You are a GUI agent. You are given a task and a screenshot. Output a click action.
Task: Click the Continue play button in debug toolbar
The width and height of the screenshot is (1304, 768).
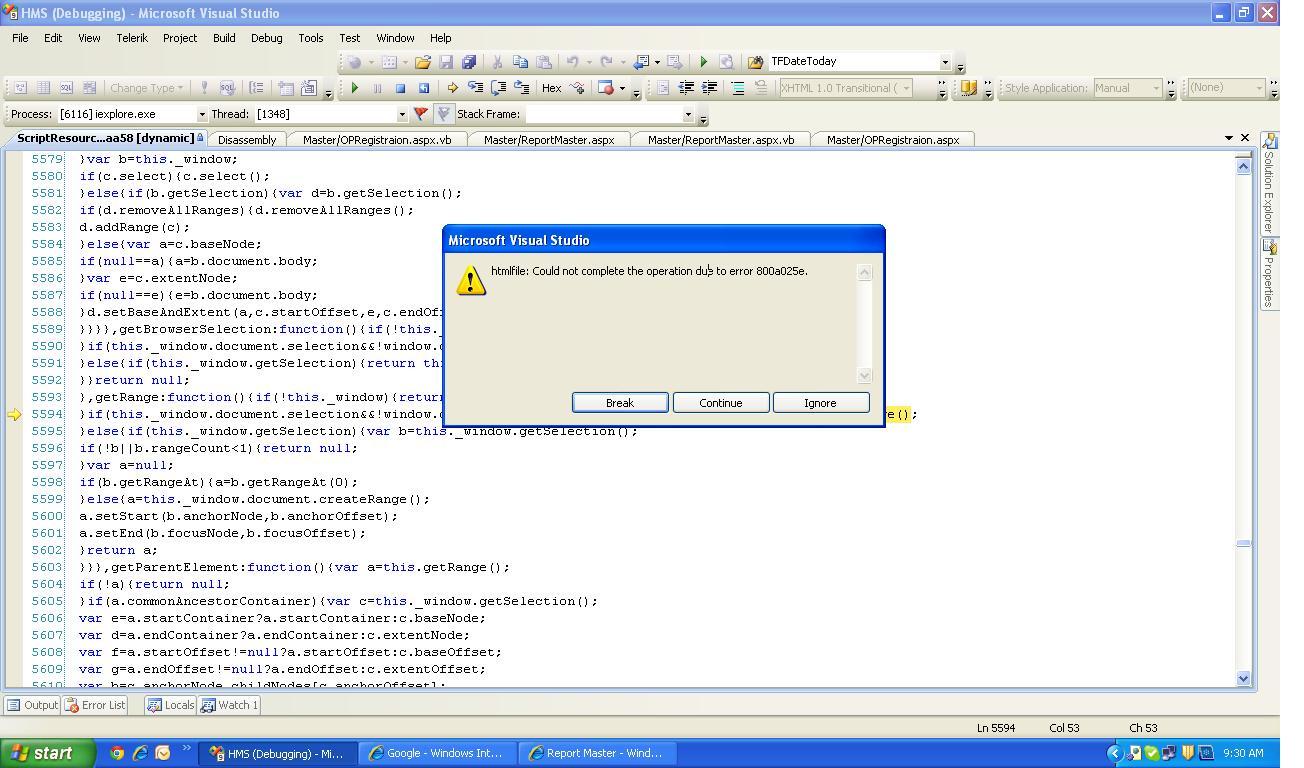pyautogui.click(x=354, y=88)
